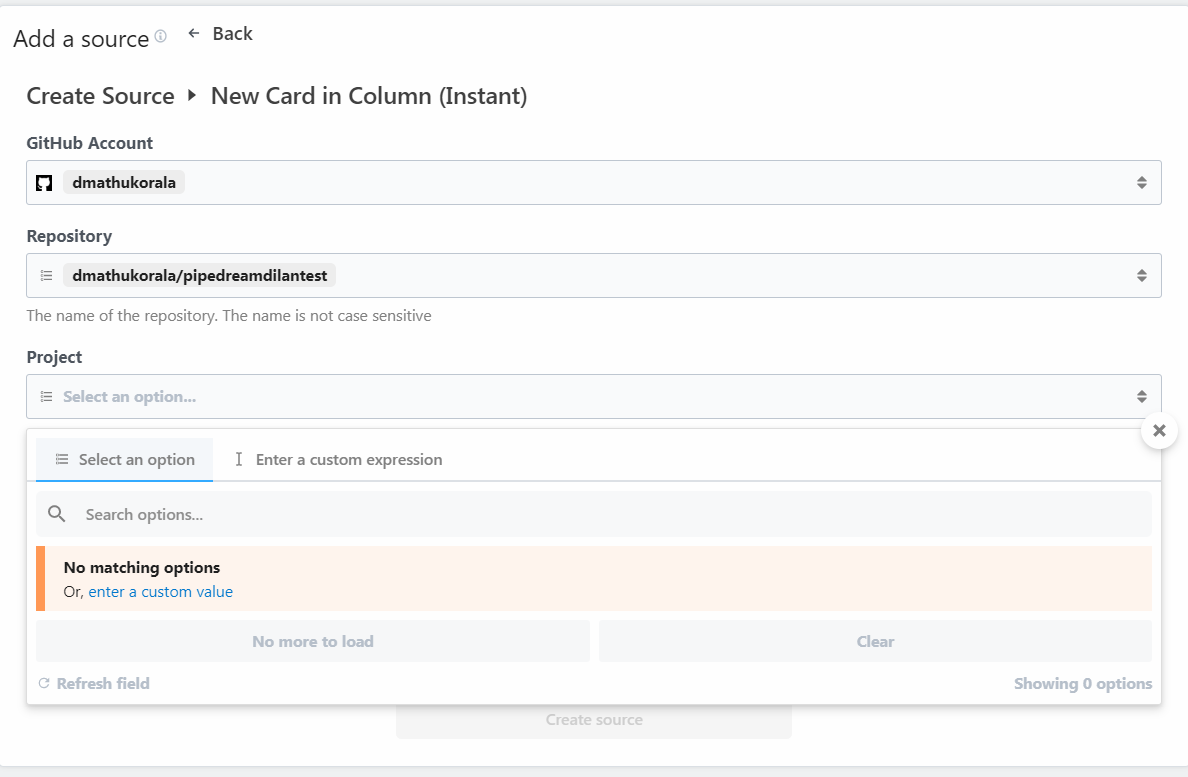Click the Search options input field
Image resolution: width=1188 pixels, height=777 pixels.
[594, 515]
